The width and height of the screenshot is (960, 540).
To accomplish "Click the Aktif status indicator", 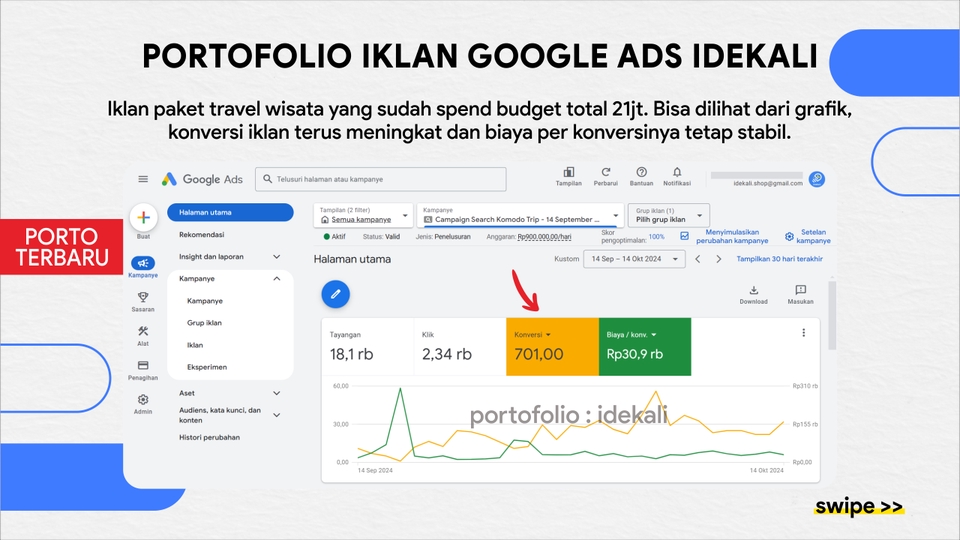I will point(335,236).
